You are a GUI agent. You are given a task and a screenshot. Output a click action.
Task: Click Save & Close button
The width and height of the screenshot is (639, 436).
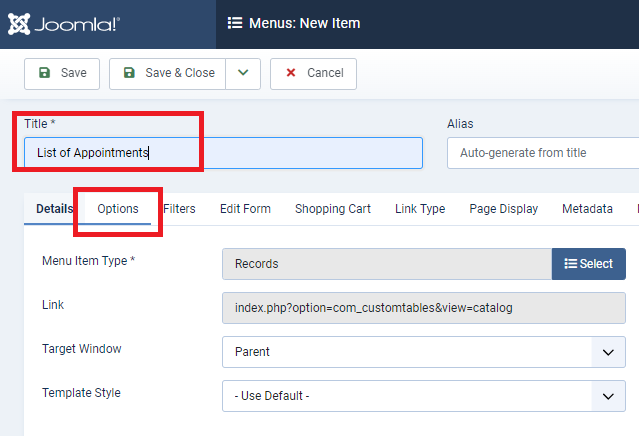click(x=168, y=73)
